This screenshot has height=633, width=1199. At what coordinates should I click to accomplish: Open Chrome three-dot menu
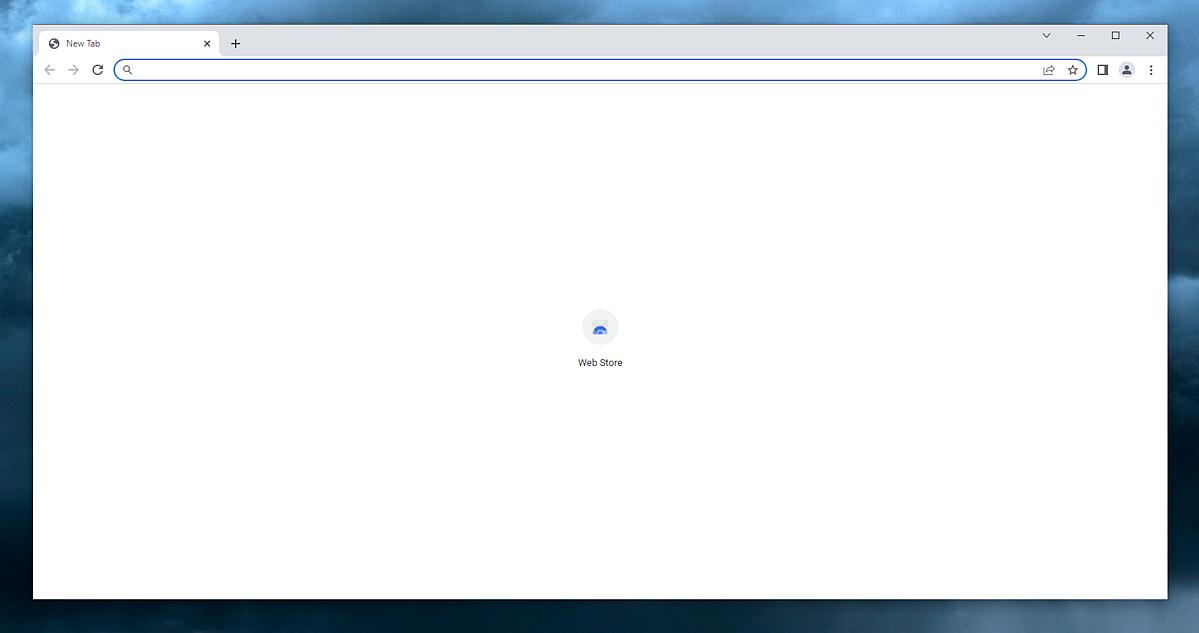coord(1151,70)
